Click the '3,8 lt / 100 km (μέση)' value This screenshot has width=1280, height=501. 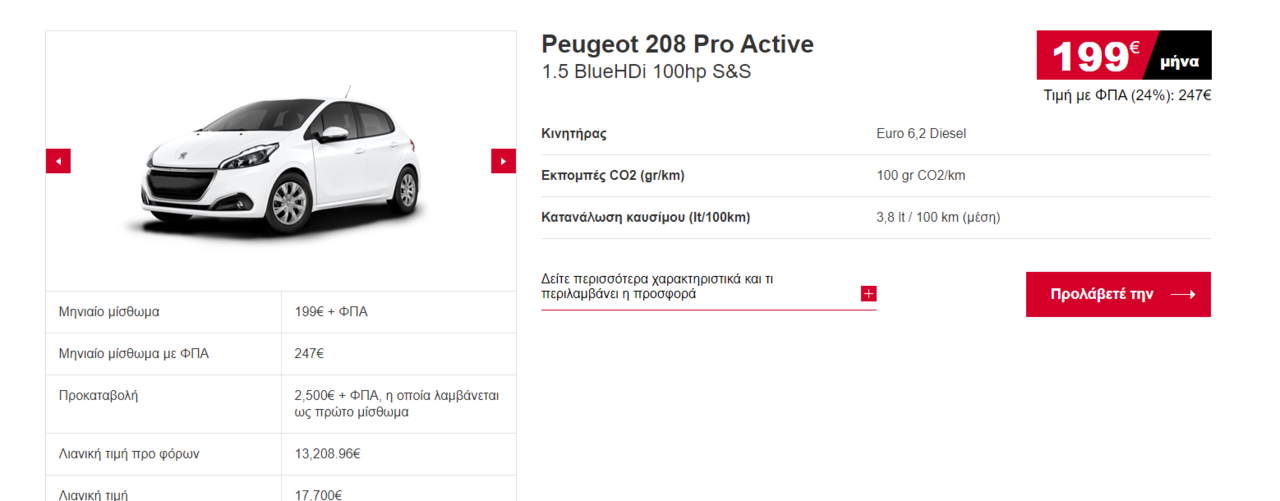click(938, 217)
